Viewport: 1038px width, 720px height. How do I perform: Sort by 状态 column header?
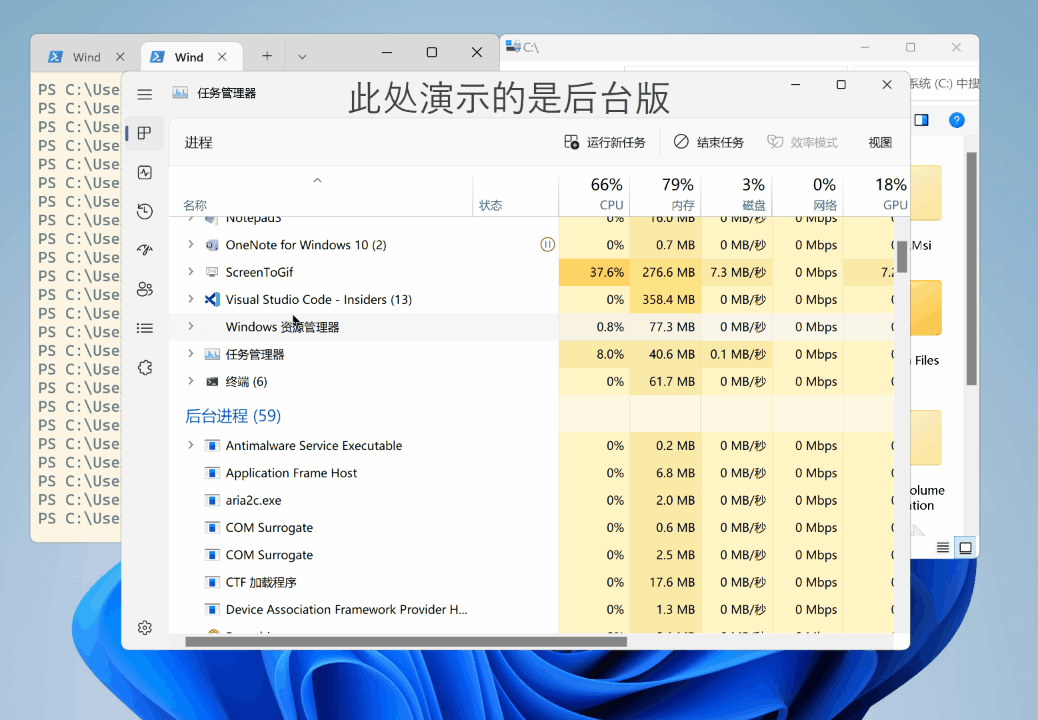(x=516, y=195)
